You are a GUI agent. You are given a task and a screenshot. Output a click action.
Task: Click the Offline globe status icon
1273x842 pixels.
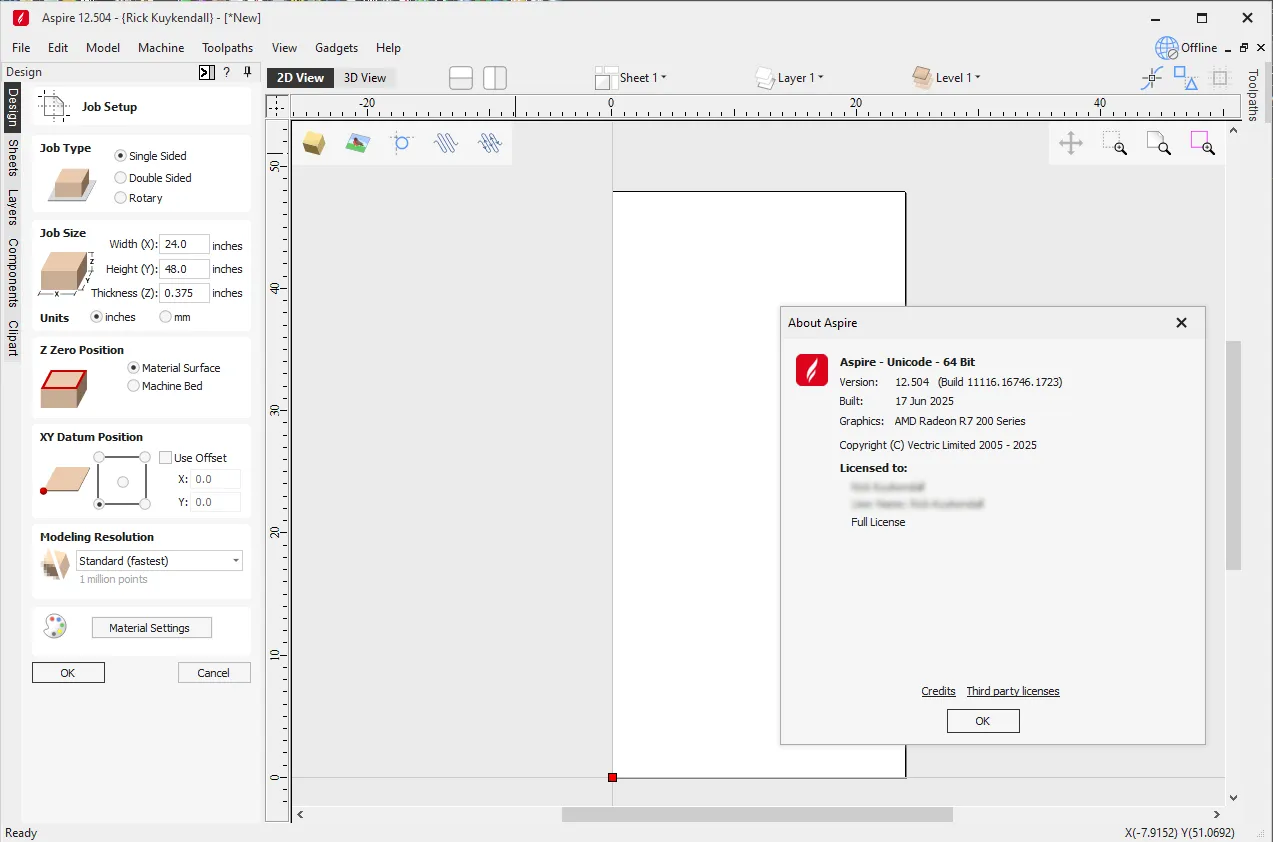pos(1166,48)
